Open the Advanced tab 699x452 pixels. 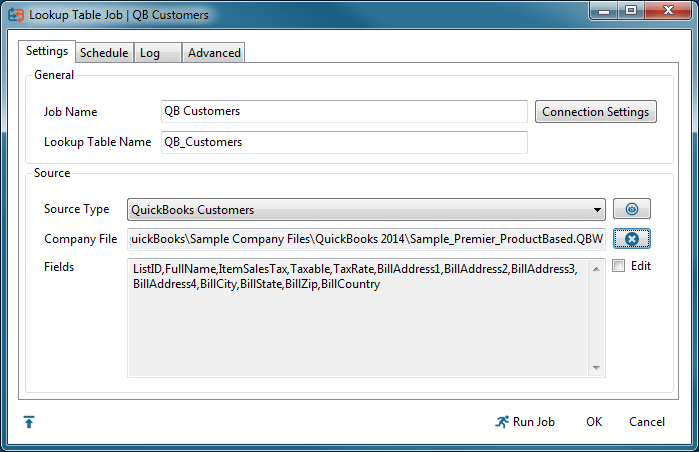point(214,53)
